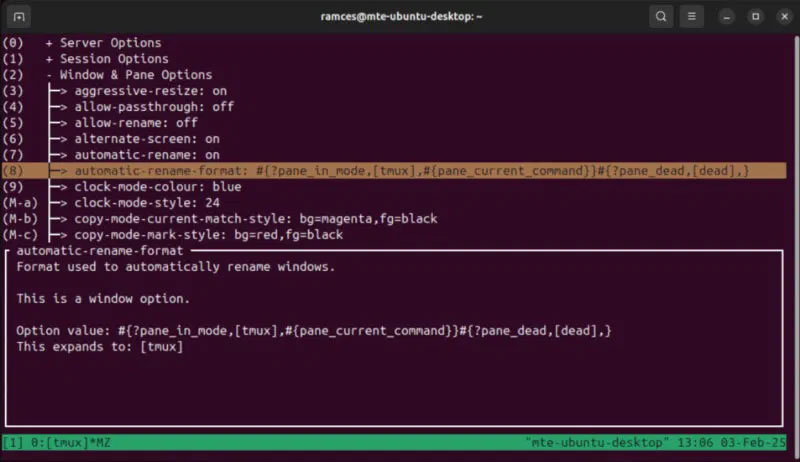Open the terminal search icon
This screenshot has height=462, width=800.
661,16
